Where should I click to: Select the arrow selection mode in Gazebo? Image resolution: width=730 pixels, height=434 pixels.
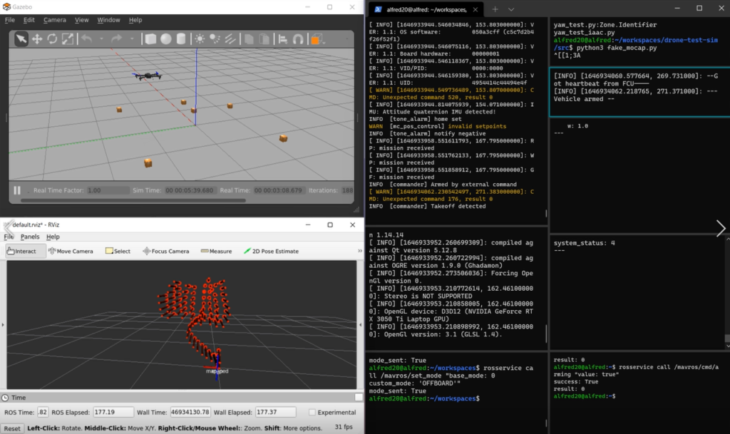coord(20,39)
